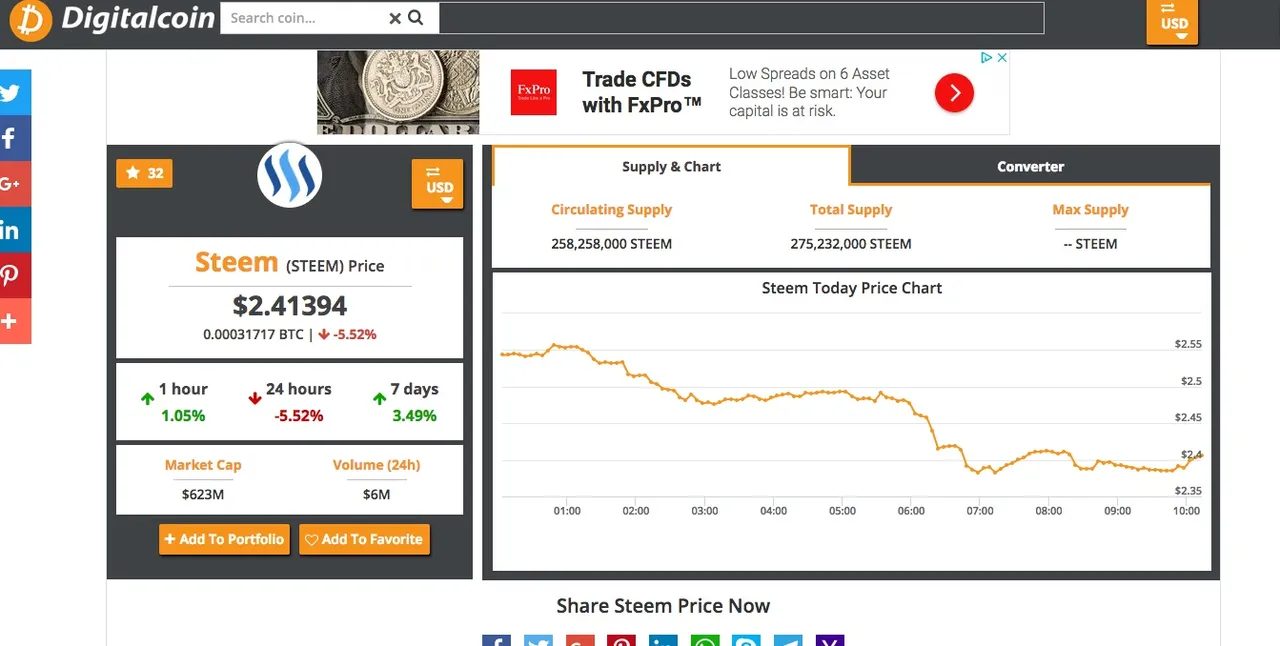Image resolution: width=1280 pixels, height=646 pixels.
Task: Open the FxPro ad arrow button
Action: point(954,93)
